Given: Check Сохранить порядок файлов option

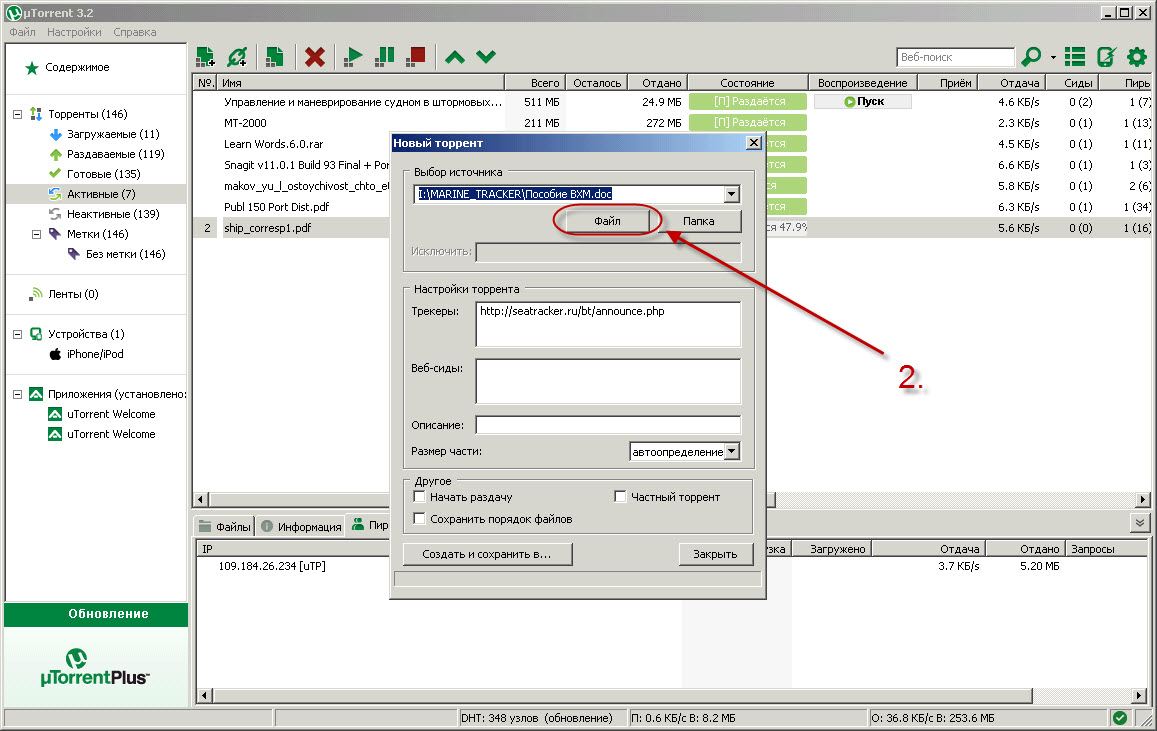Looking at the screenshot, I should pyautogui.click(x=420, y=519).
